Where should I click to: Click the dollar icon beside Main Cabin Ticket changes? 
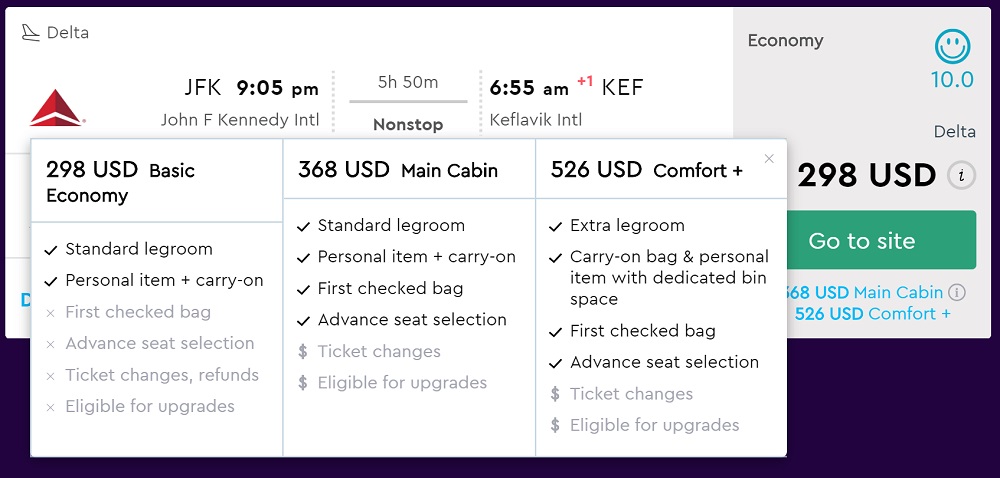303,351
